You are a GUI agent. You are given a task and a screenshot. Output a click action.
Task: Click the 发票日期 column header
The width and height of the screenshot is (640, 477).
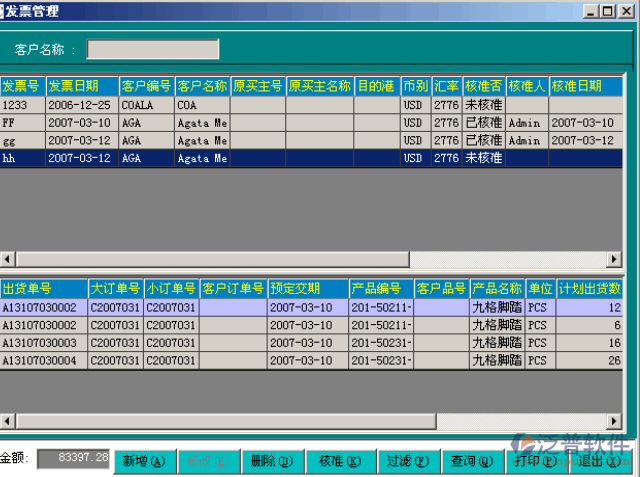[x=82, y=86]
